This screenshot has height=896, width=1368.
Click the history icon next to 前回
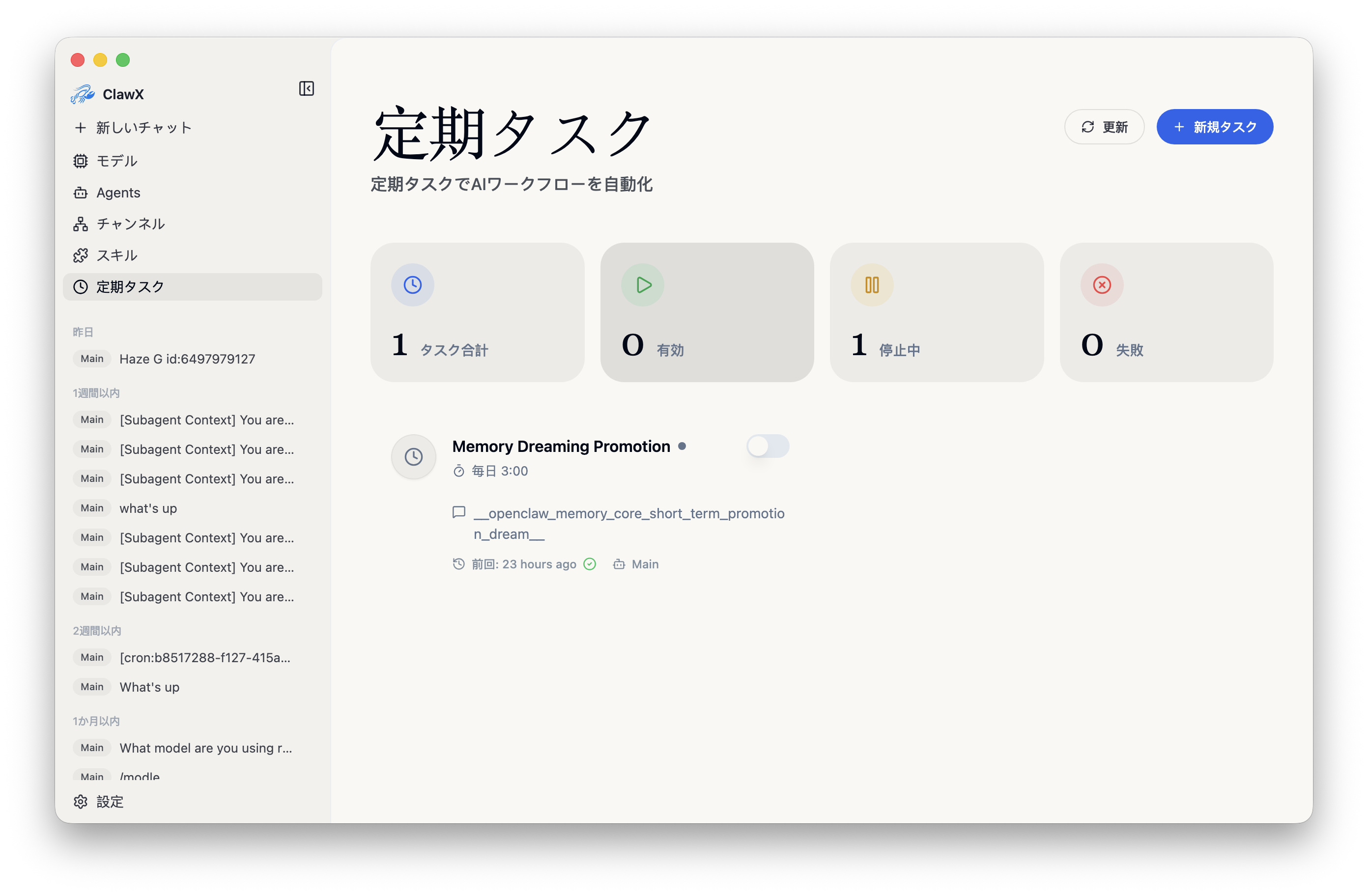coord(458,564)
